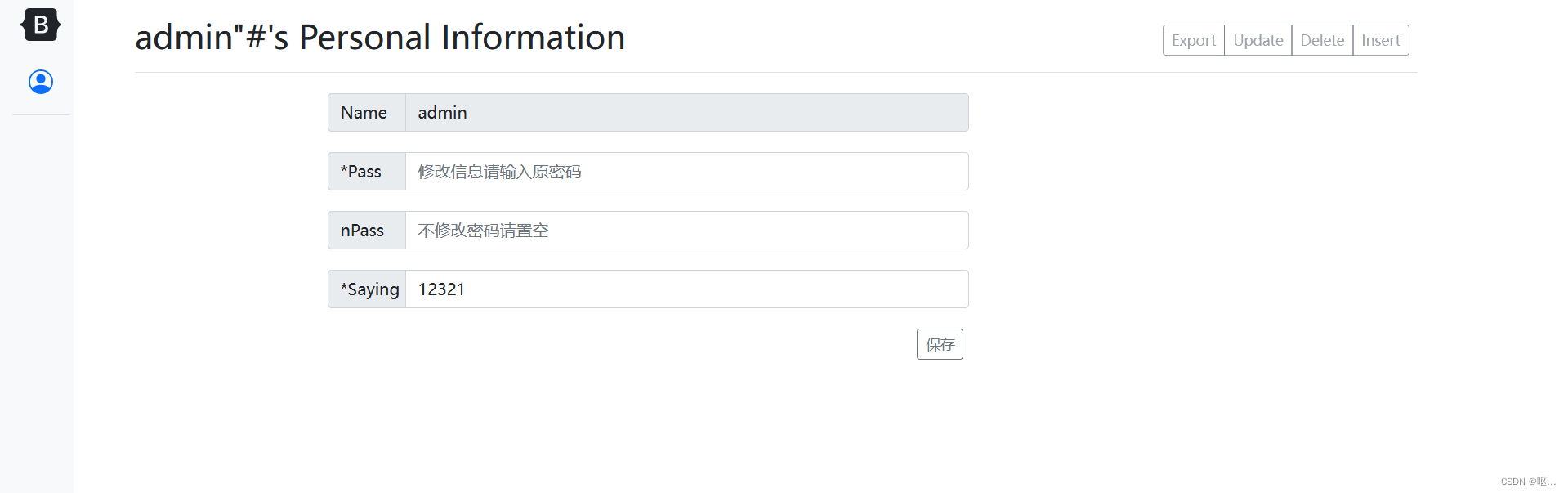Click the Personal Information page title
Screen dimensions: 1568x493
pyautogui.click(x=380, y=37)
